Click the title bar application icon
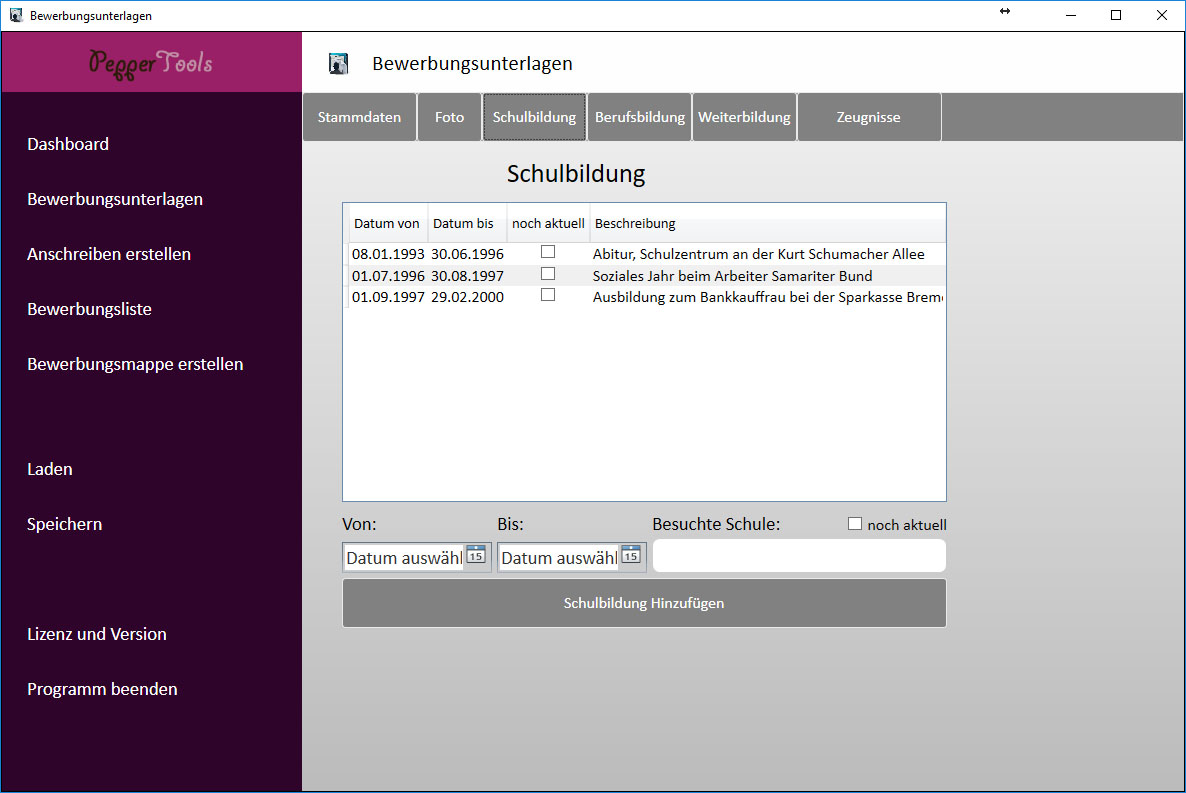Screen dimensions: 1186x793 coord(16,15)
